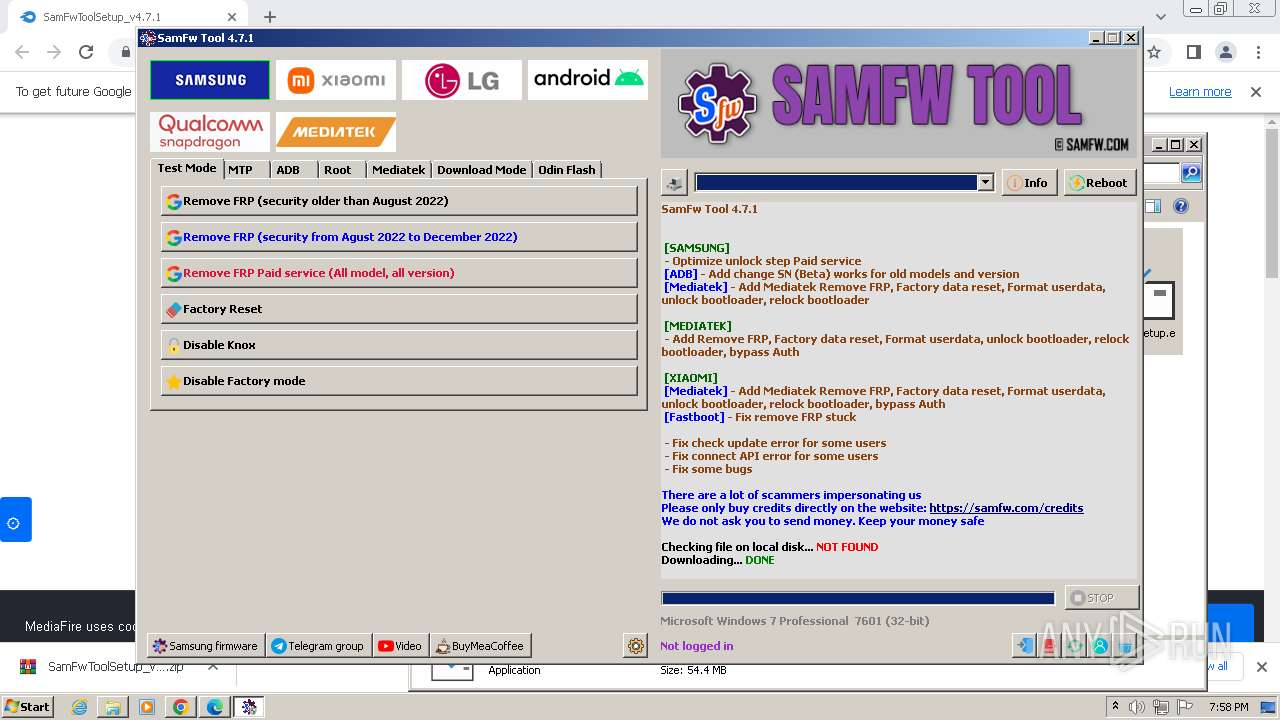Open Windows Media Player from the taskbar
The width and height of the screenshot is (1280, 720).
(x=147, y=707)
